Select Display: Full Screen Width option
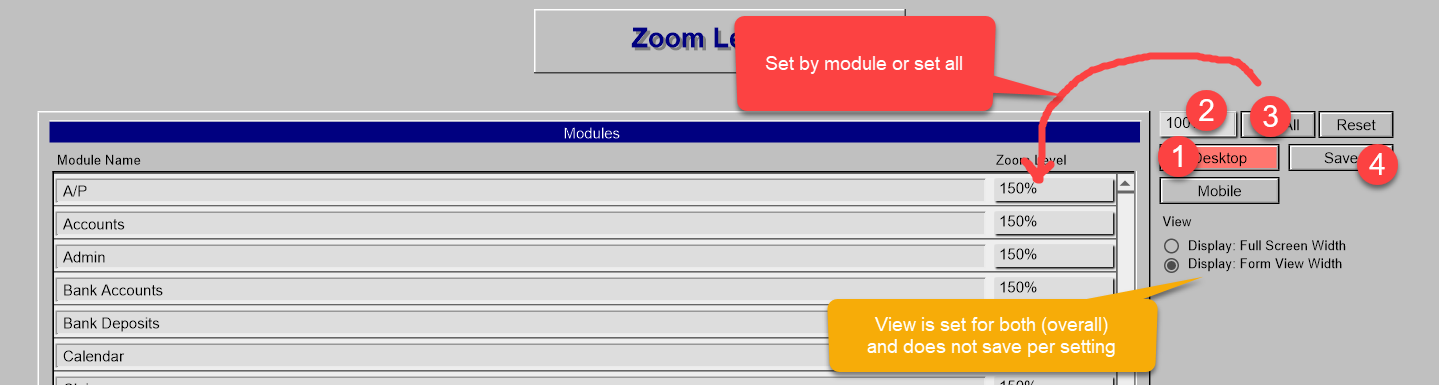 1171,246
